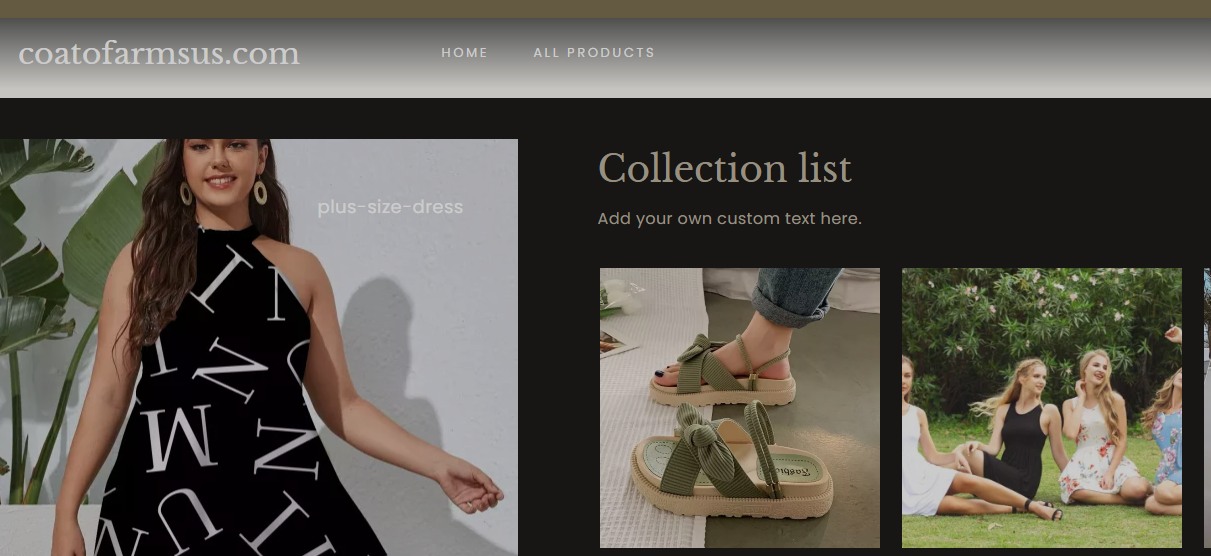Screen dimensions: 1211x556
Task: Open the coatofarmsus.com site logo
Action: [159, 53]
